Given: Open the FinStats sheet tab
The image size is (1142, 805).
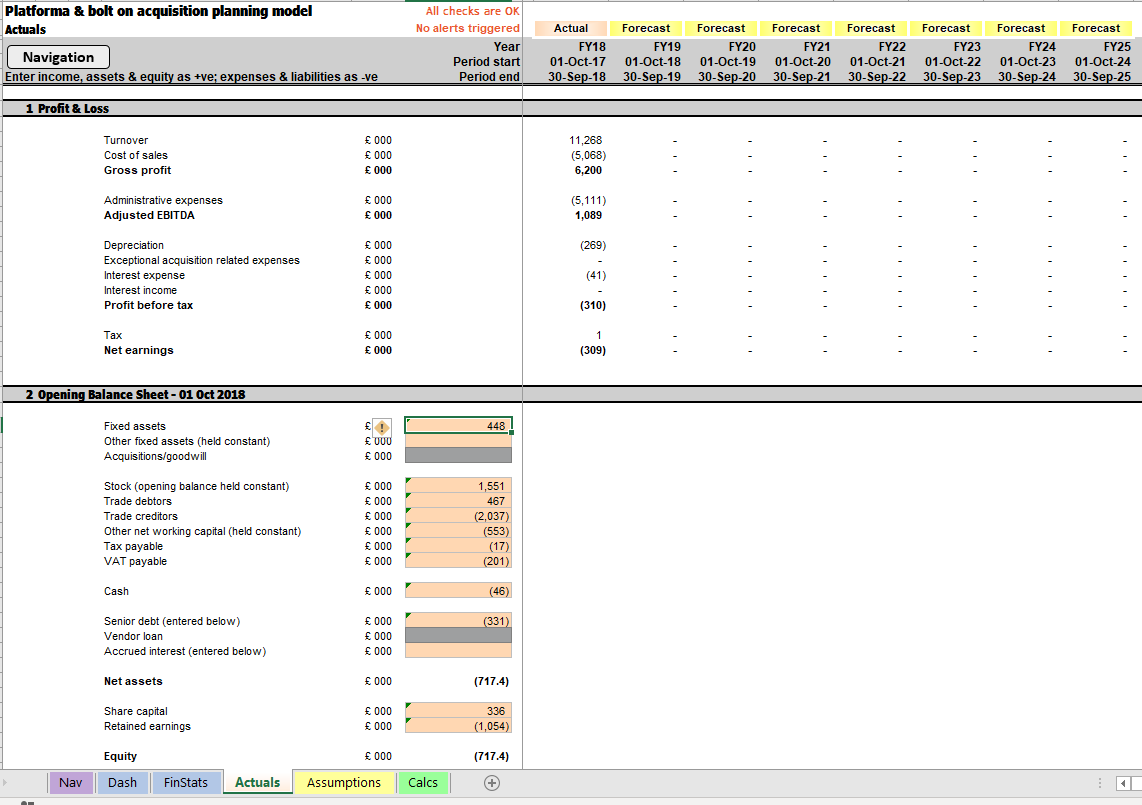Looking at the screenshot, I should (x=186, y=782).
